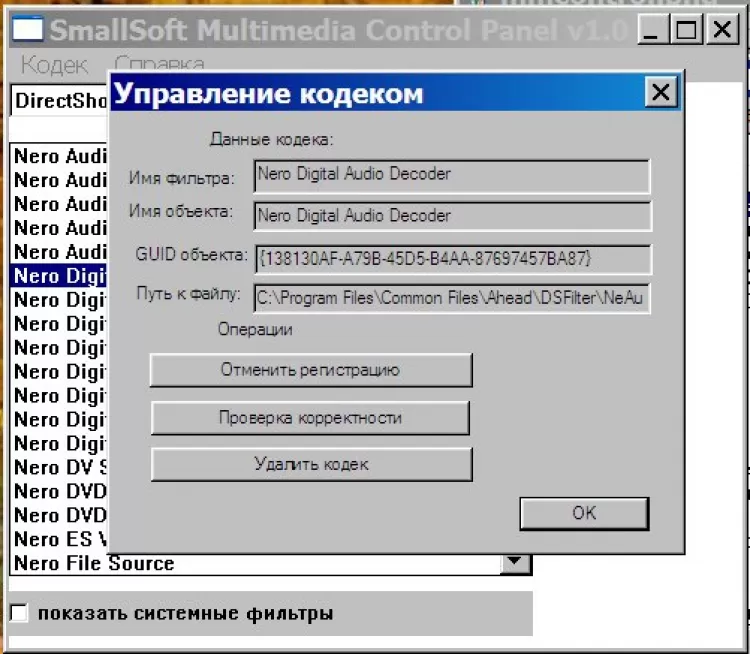Click Проверка корректности button

pyautogui.click(x=310, y=418)
